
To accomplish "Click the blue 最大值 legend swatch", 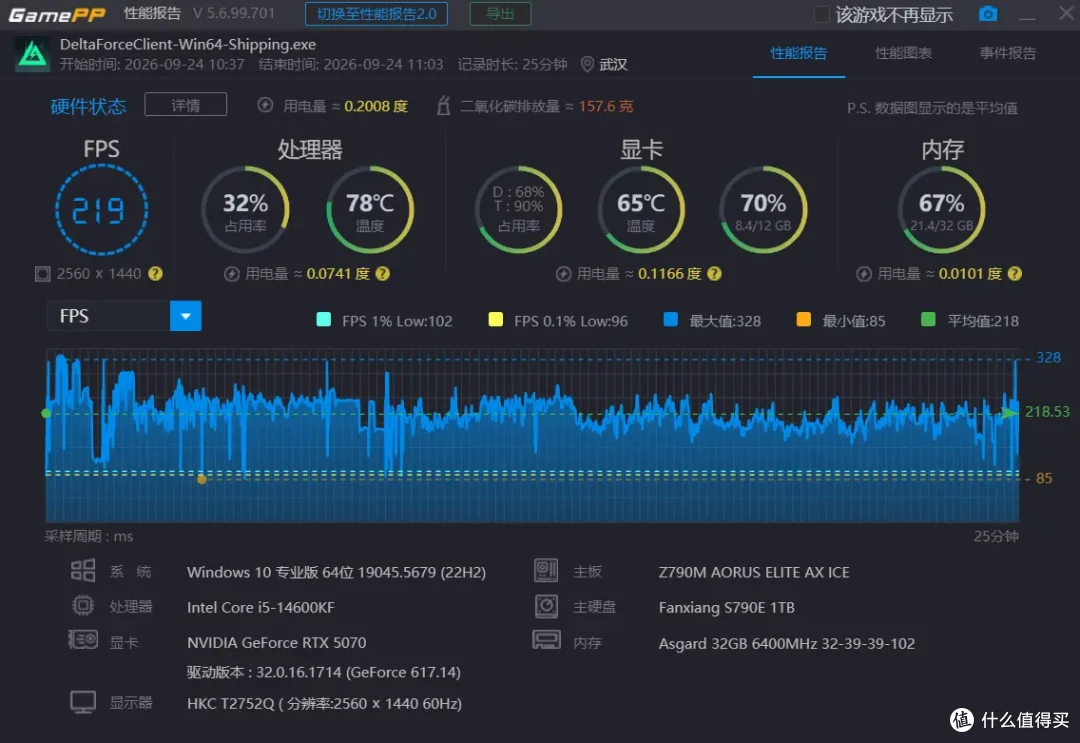I will [670, 320].
